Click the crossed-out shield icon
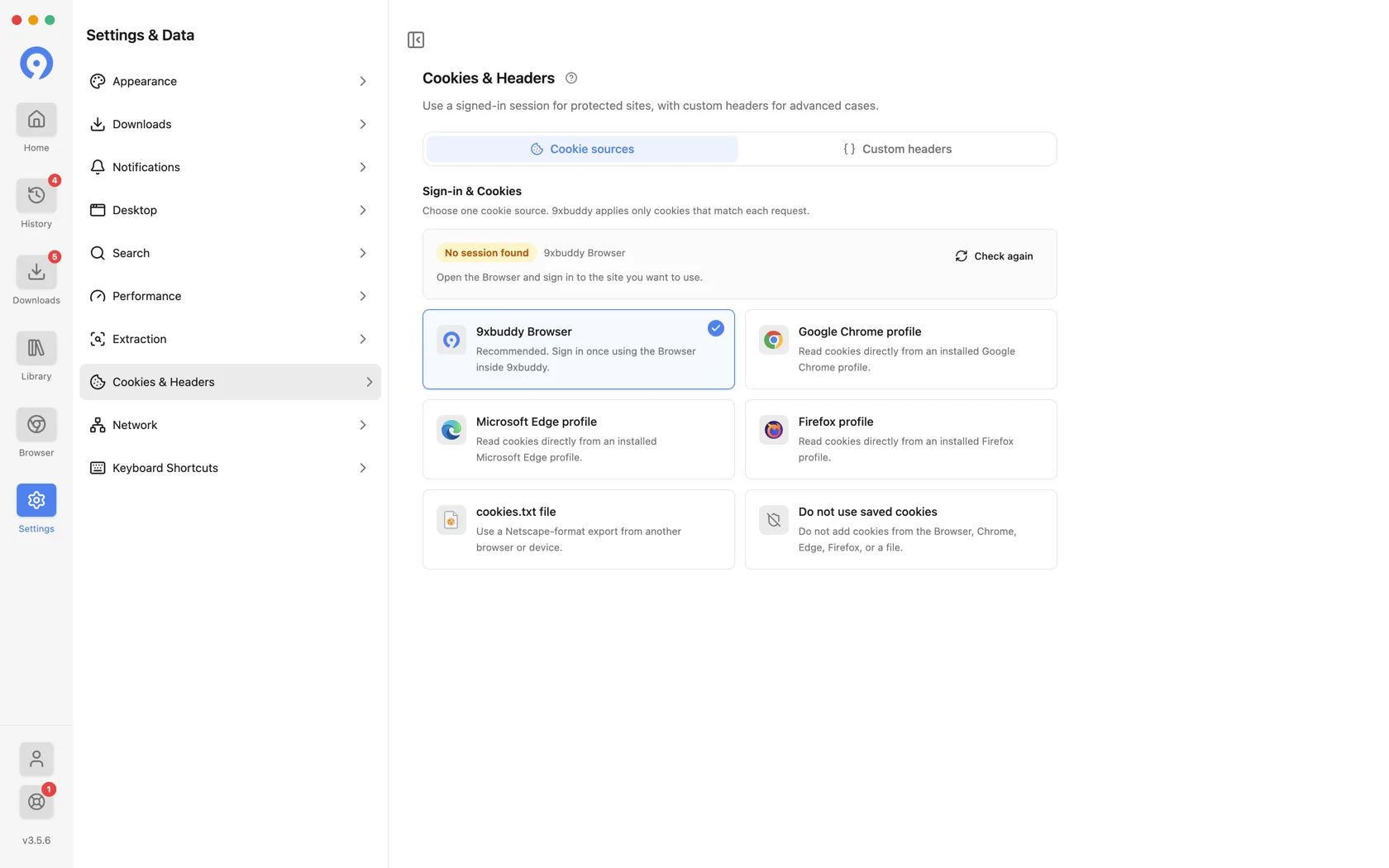Screen dimensions: 1389x868 (774, 520)
